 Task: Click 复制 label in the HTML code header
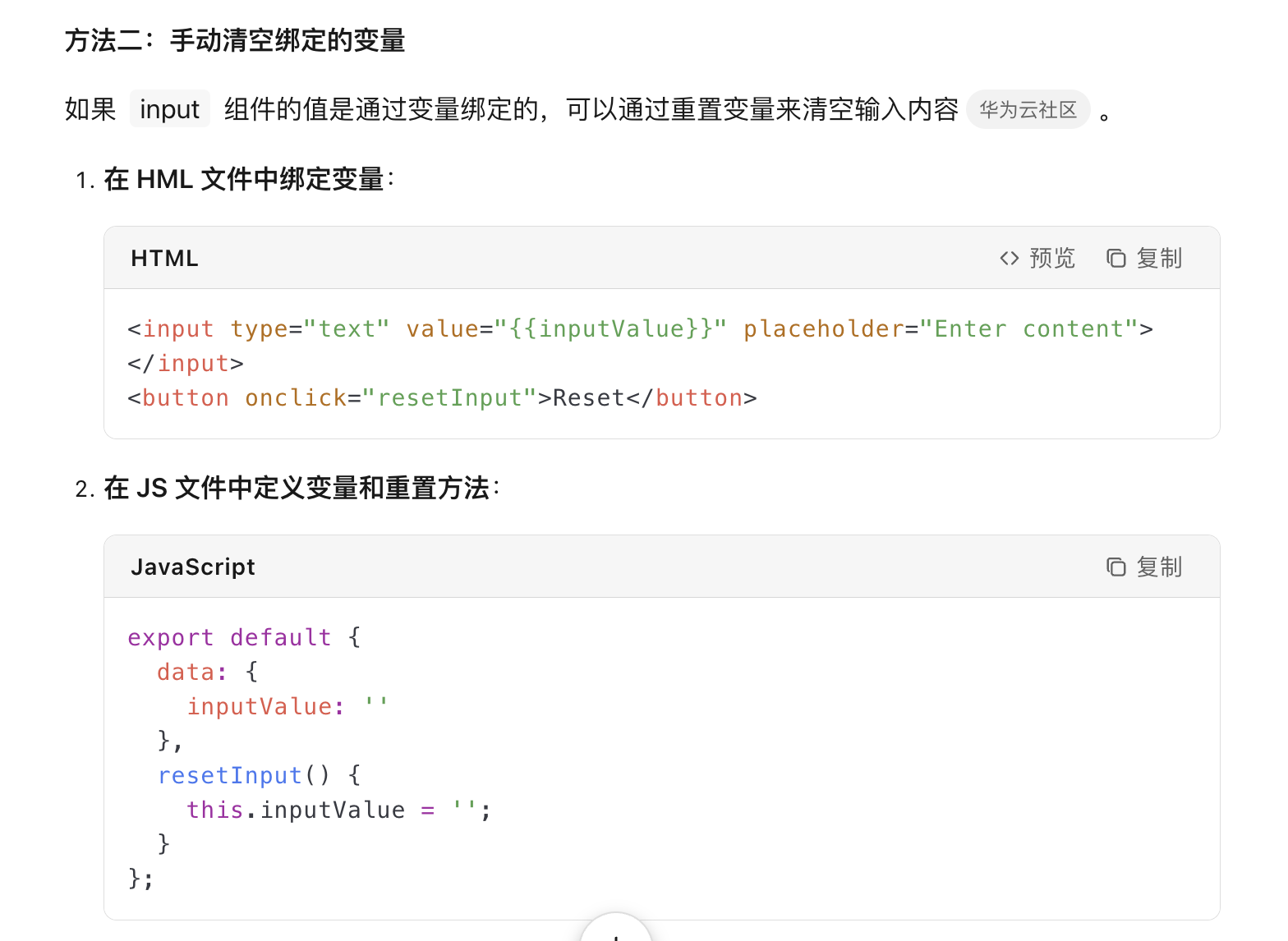(x=1159, y=259)
